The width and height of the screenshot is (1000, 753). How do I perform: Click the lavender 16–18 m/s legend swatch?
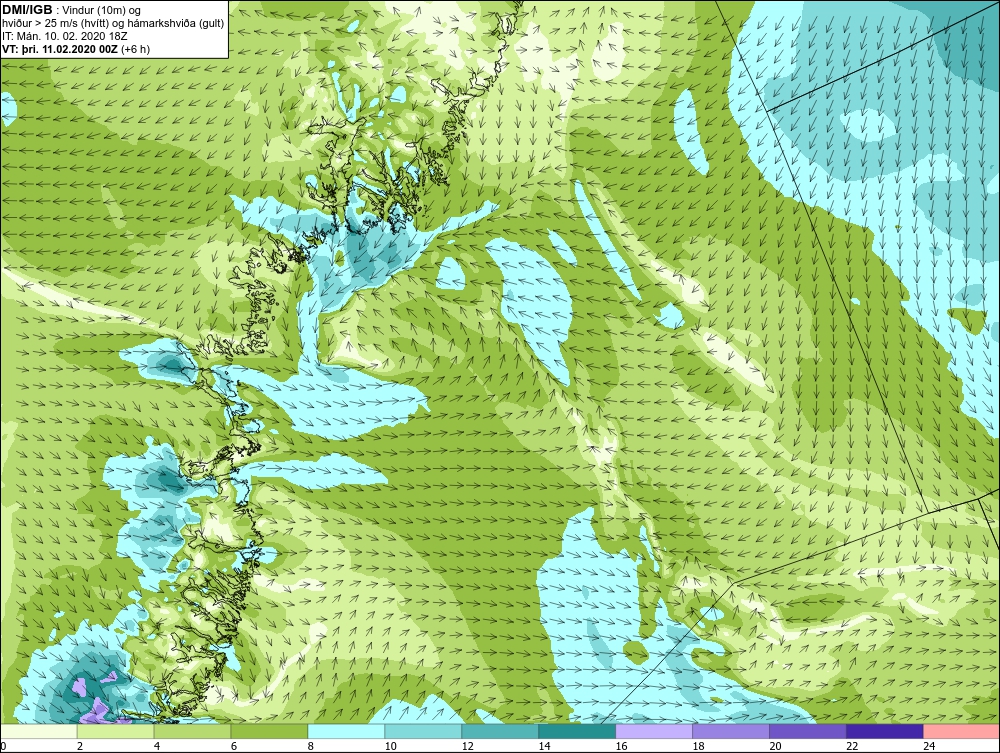pyautogui.click(x=654, y=731)
